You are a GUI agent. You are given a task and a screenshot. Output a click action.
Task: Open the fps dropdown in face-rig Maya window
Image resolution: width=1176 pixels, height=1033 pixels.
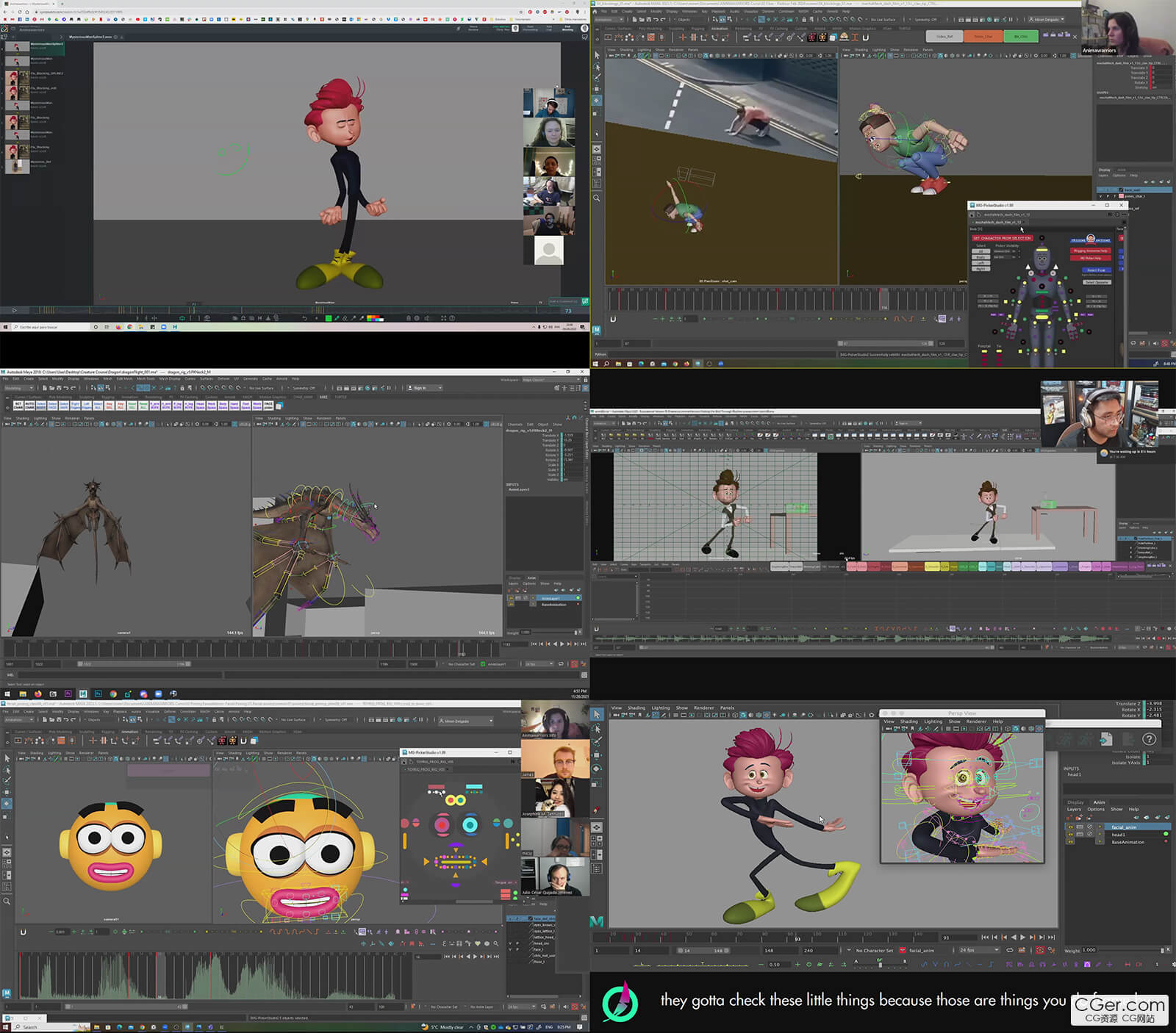tap(522, 1007)
